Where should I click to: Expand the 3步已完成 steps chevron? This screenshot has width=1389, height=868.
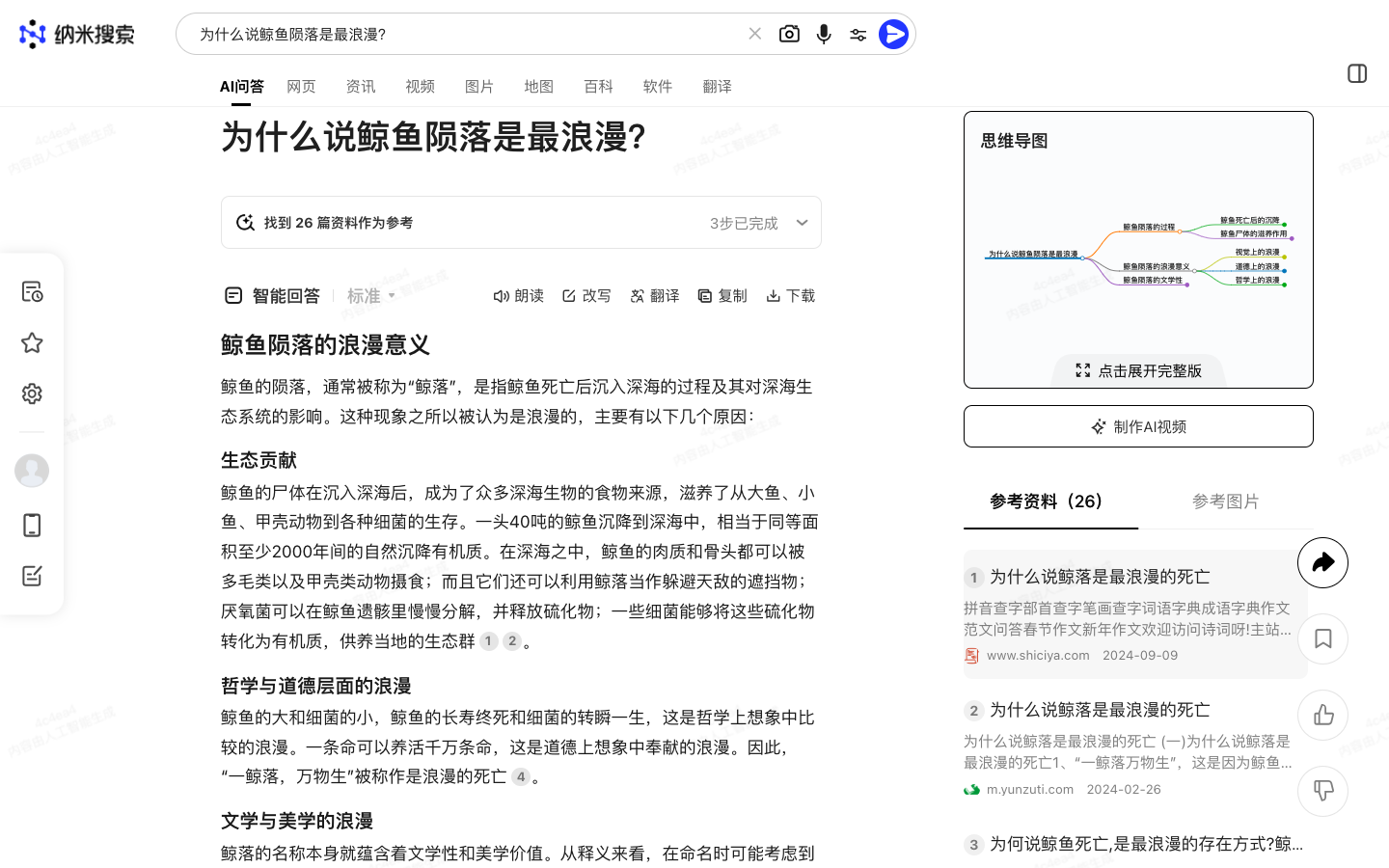(x=802, y=223)
